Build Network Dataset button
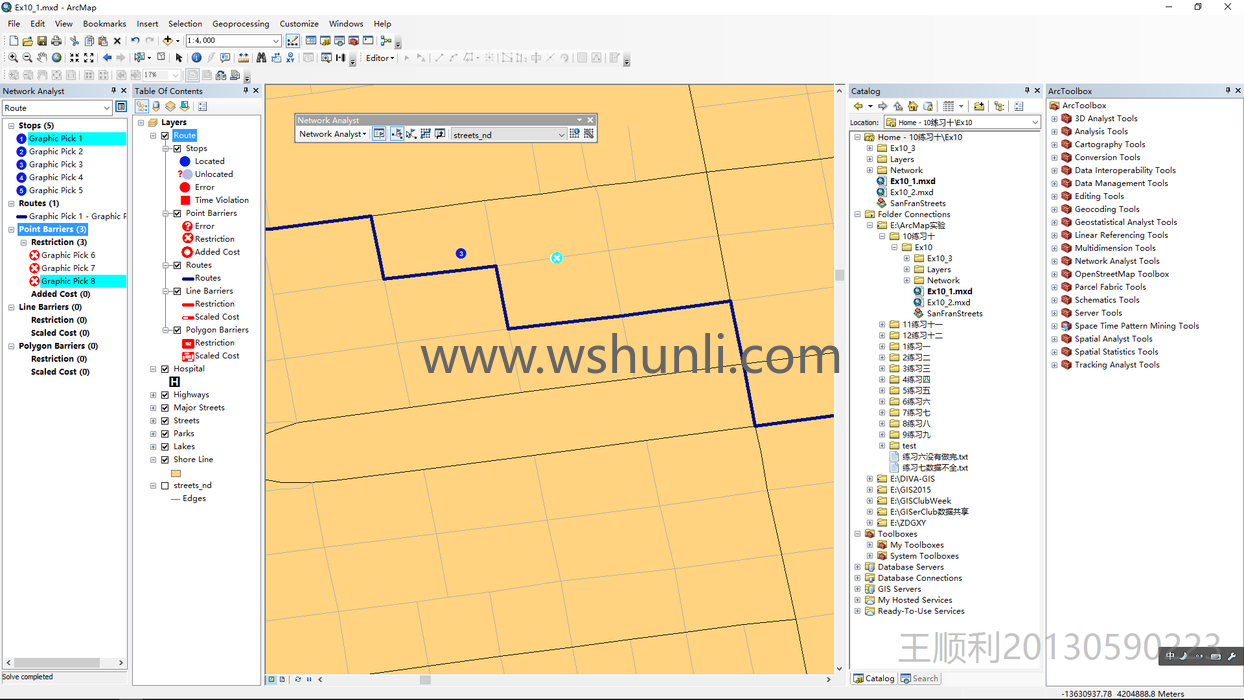This screenshot has width=1244, height=700. pos(588,134)
